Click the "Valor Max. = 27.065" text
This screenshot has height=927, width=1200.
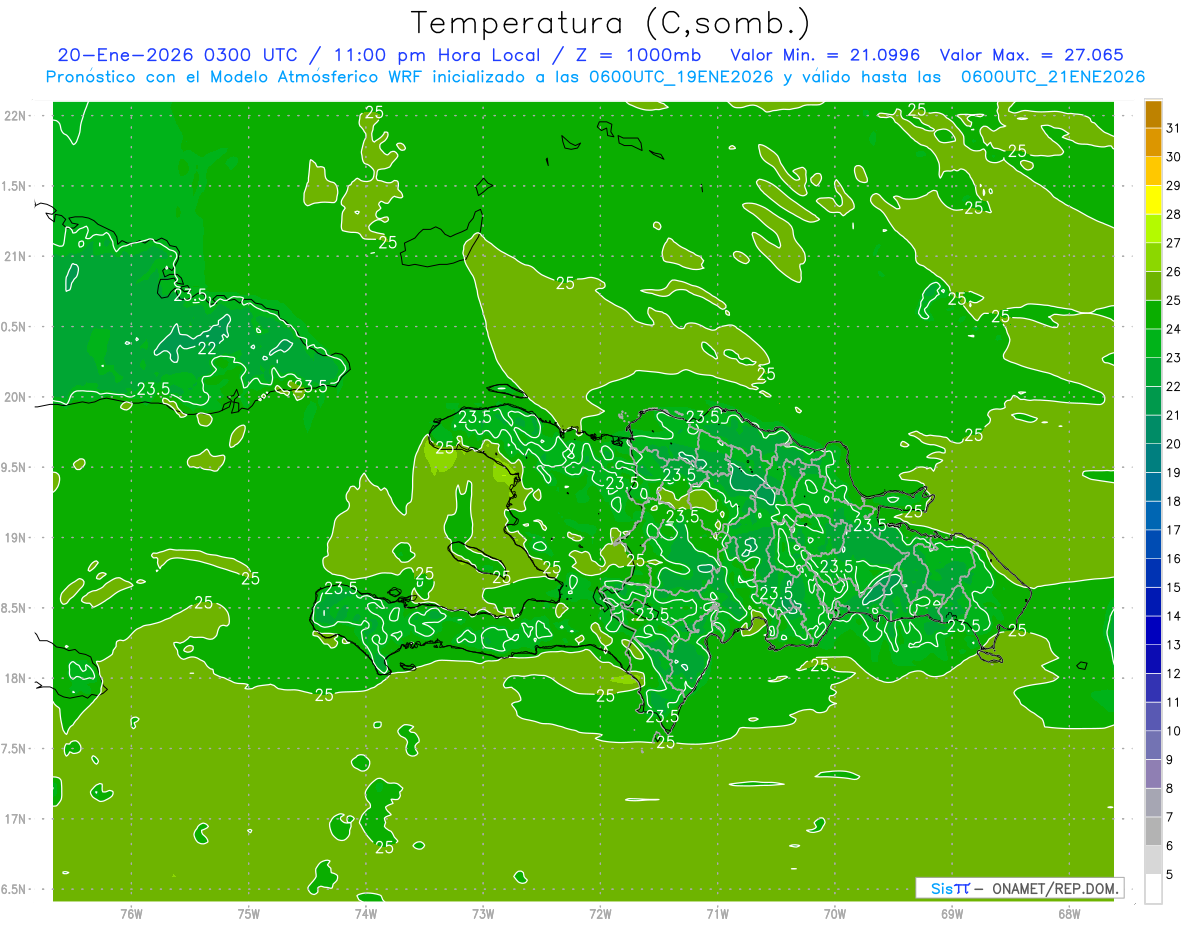1031,55
